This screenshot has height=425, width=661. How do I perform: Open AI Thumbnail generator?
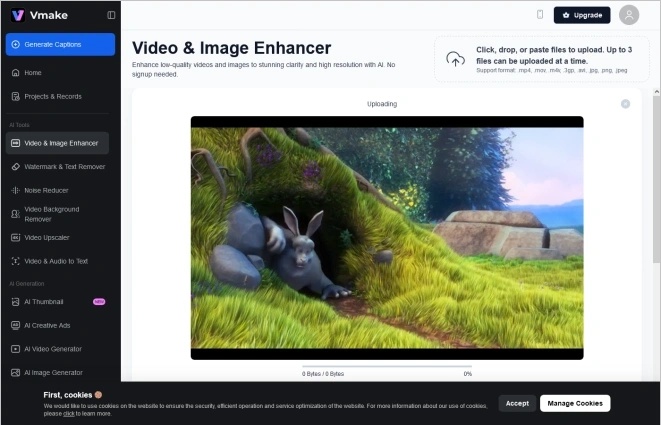pyautogui.click(x=57, y=302)
